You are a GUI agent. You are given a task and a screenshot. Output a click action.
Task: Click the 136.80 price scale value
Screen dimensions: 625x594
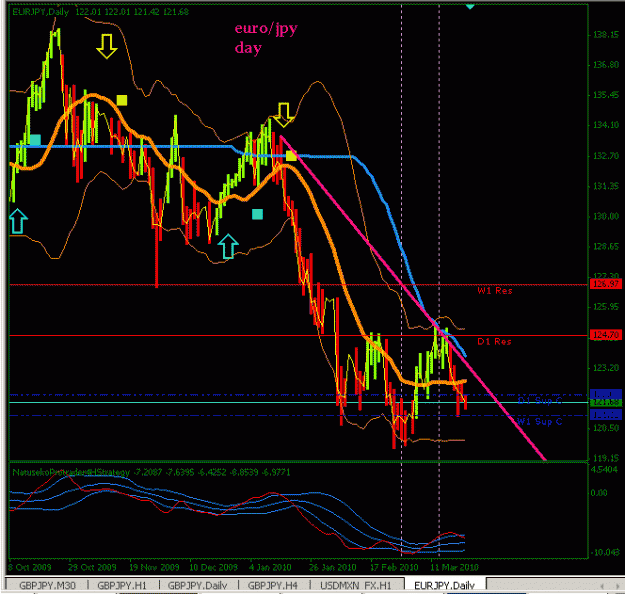pyautogui.click(x=606, y=65)
